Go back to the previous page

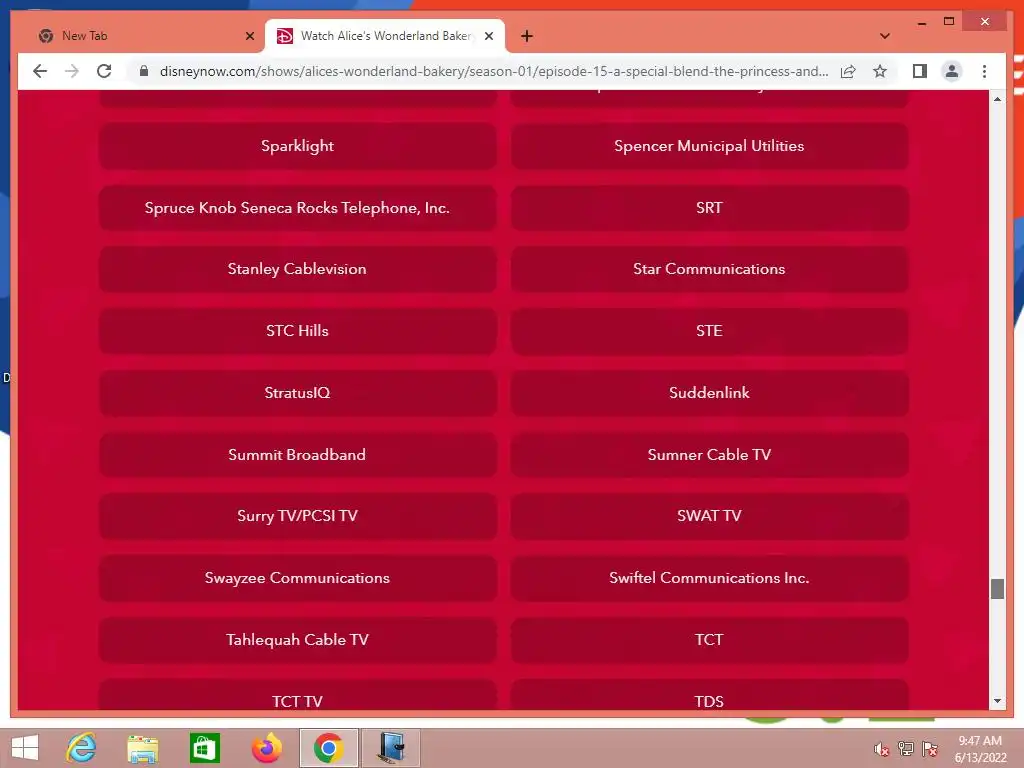coord(40,71)
